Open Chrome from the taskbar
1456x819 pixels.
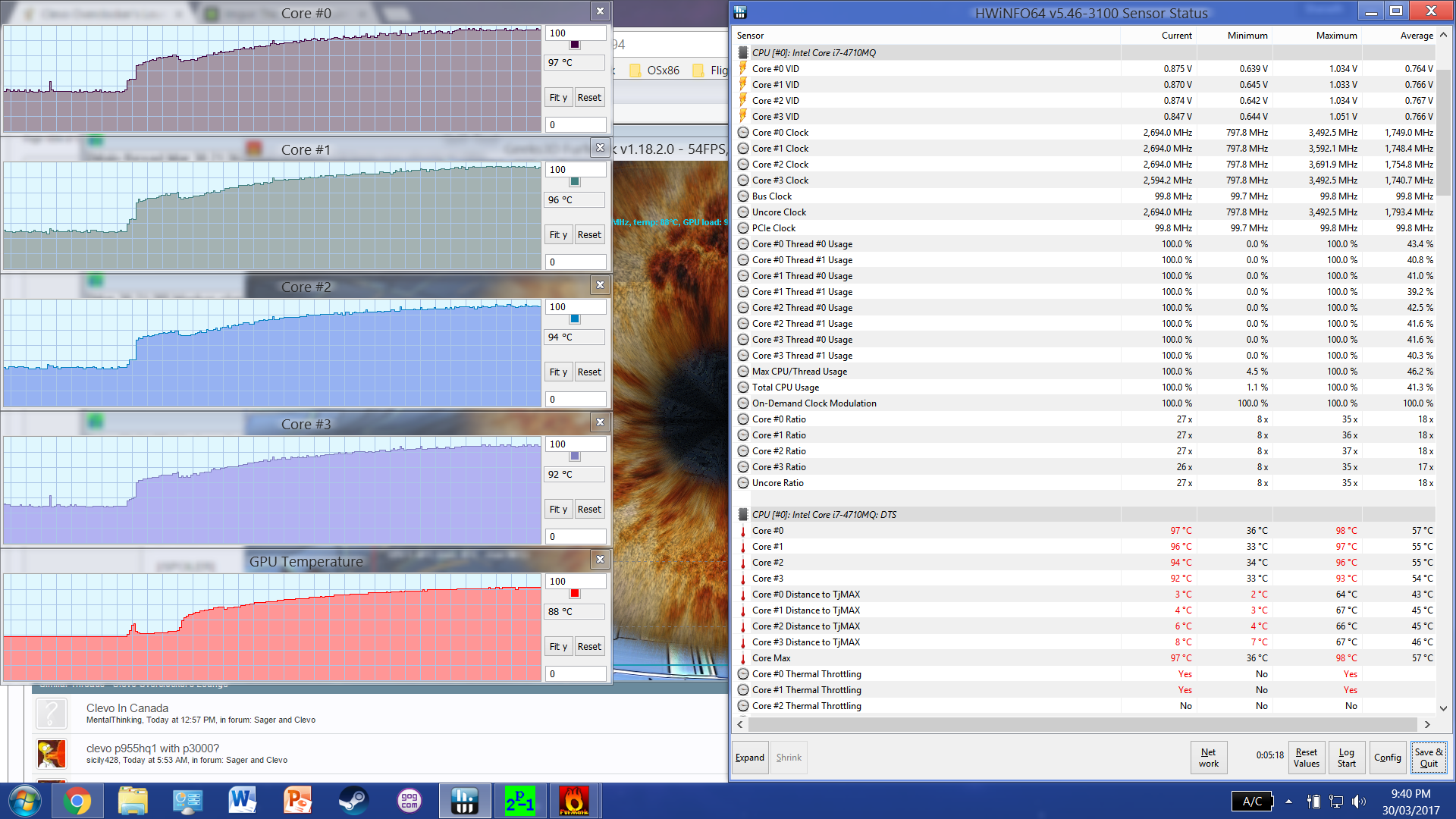pyautogui.click(x=77, y=801)
